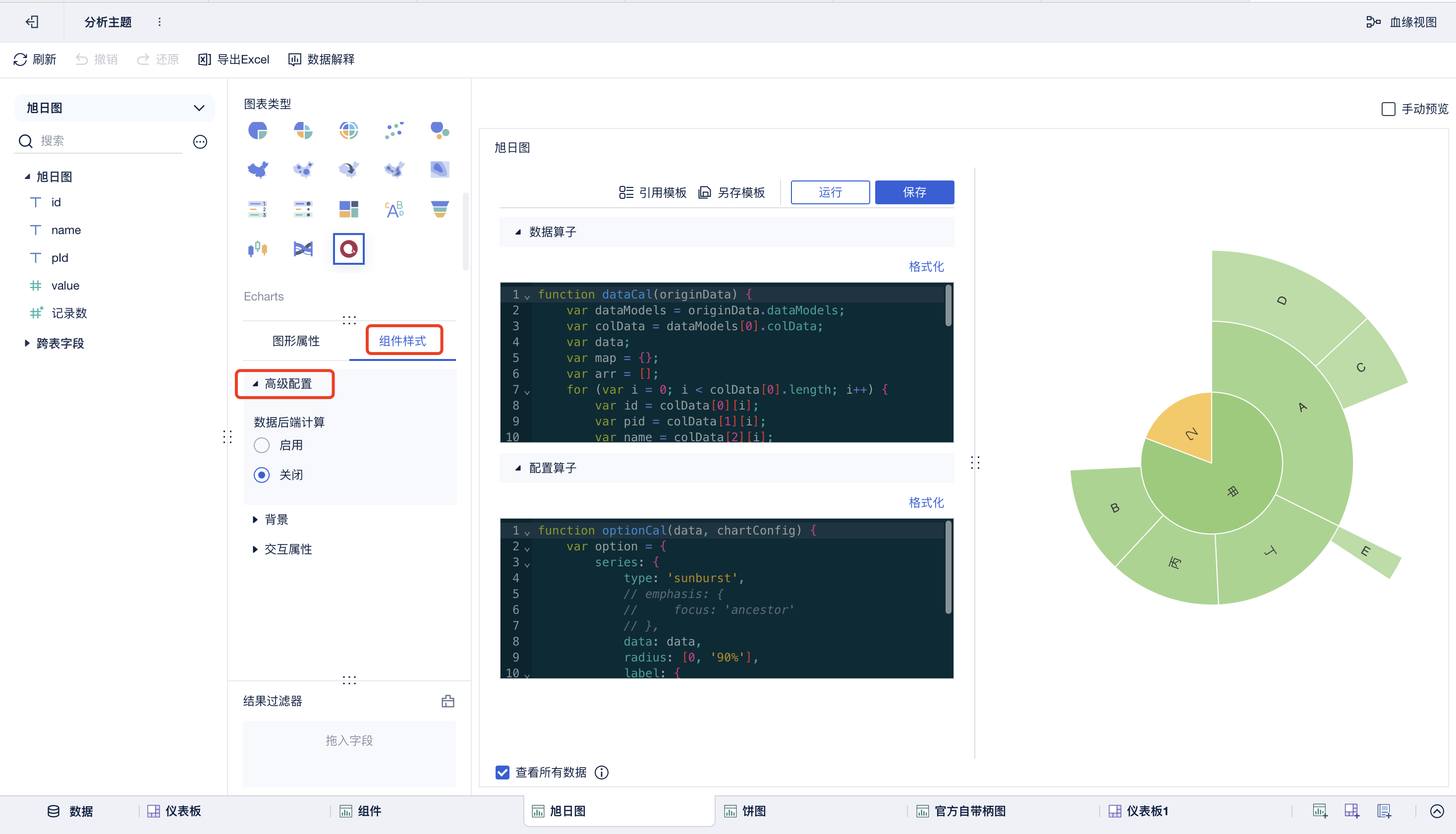Open the 饼图 bottom tab
Image resolution: width=1456 pixels, height=834 pixels.
(x=753, y=811)
